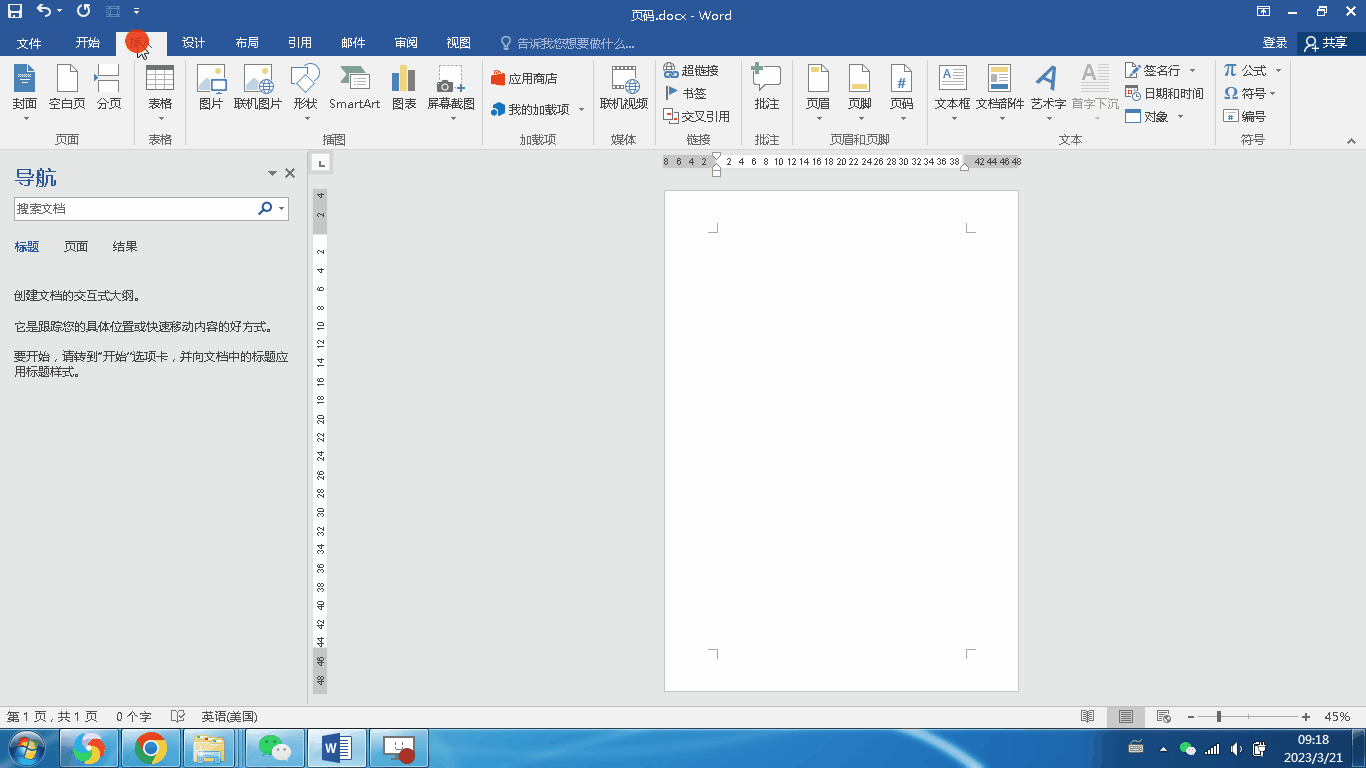Open the search options dropdown in navigation pane
This screenshot has width=1366, height=768.
click(x=283, y=209)
